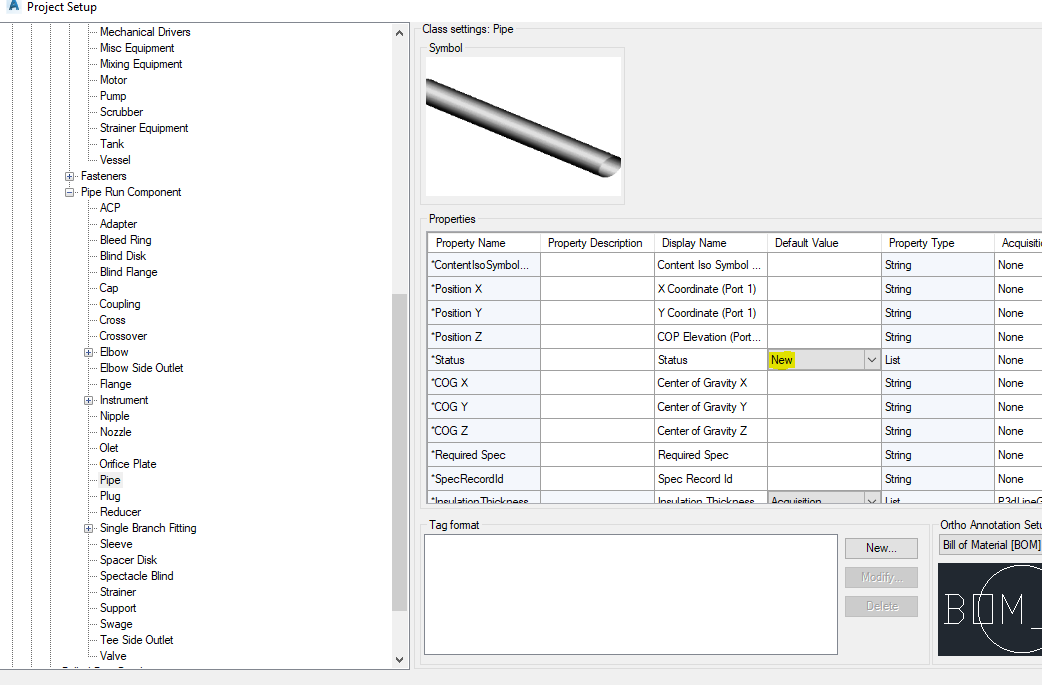
Task: Click scroll up arrow in class tree
Action: [x=399, y=33]
